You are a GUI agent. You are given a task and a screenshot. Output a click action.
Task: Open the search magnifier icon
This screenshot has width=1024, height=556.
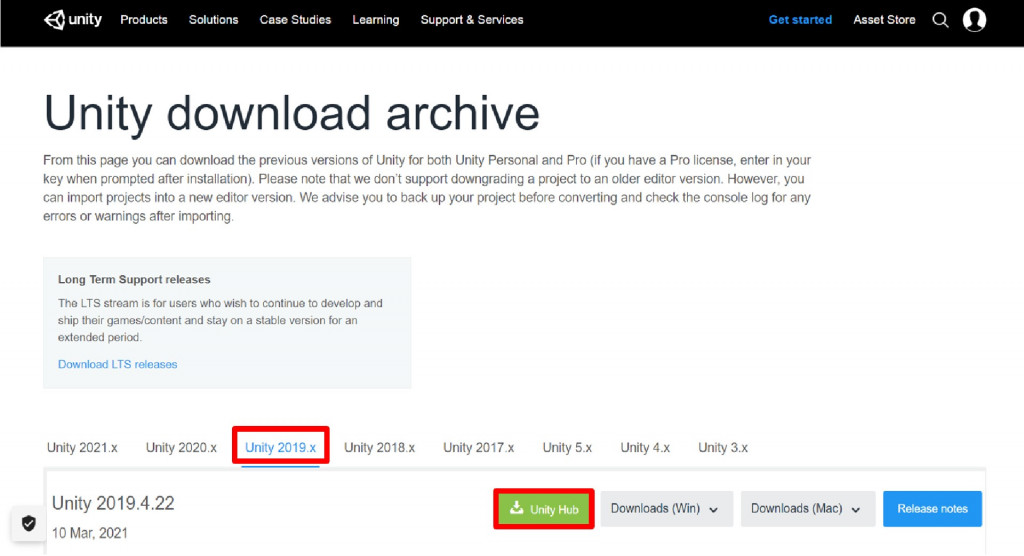[x=940, y=20]
